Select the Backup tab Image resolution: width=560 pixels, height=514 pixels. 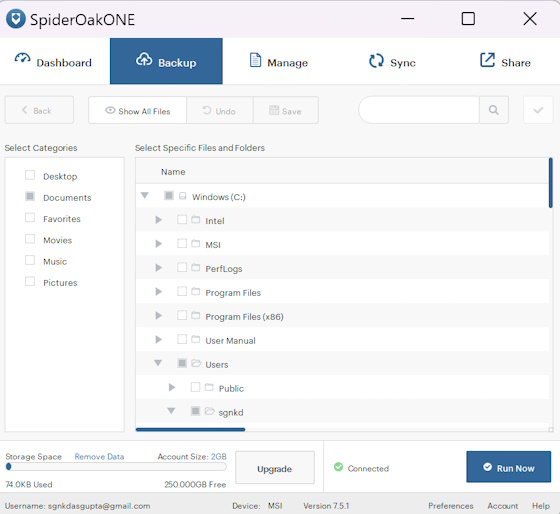coord(166,61)
